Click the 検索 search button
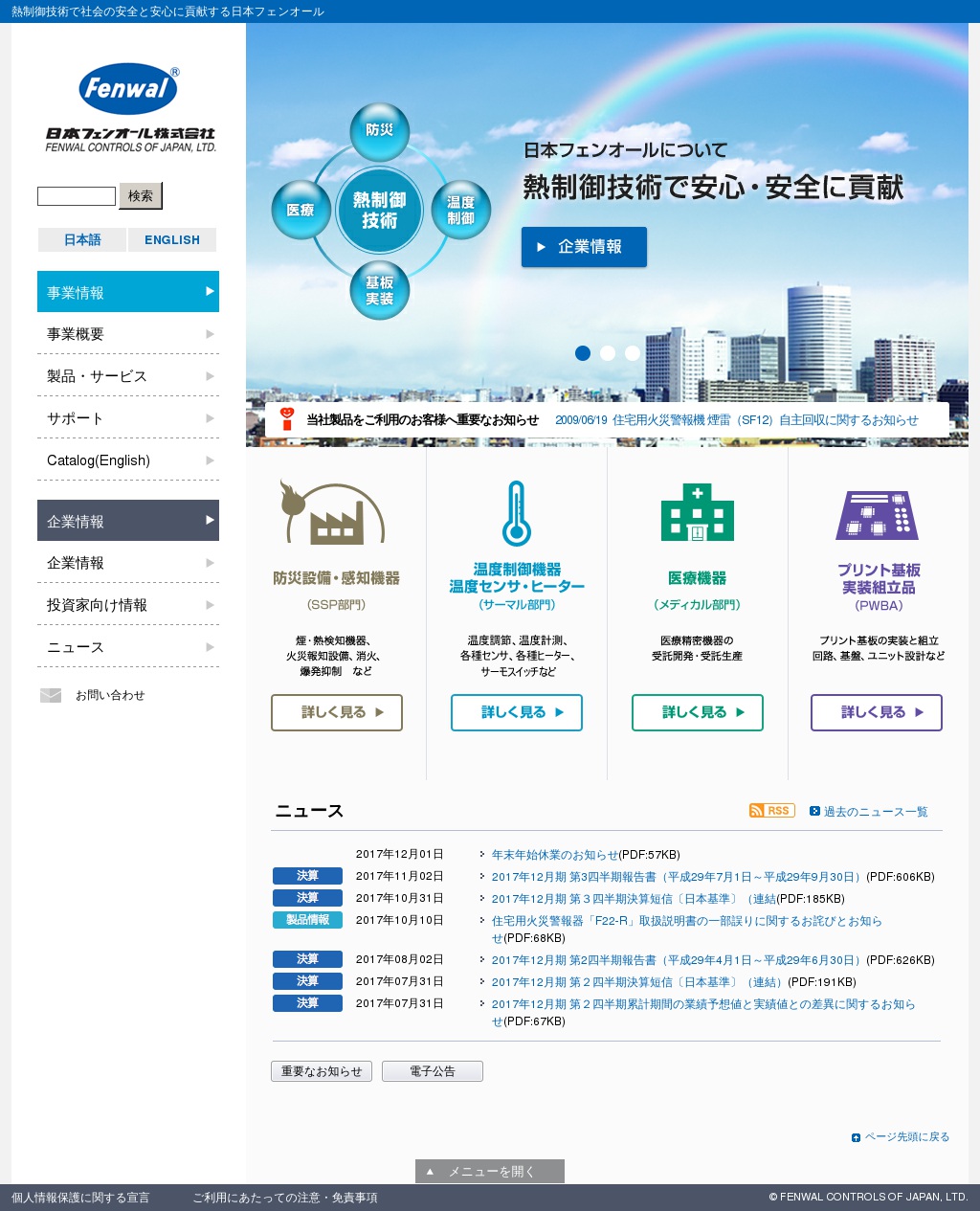 (x=141, y=196)
